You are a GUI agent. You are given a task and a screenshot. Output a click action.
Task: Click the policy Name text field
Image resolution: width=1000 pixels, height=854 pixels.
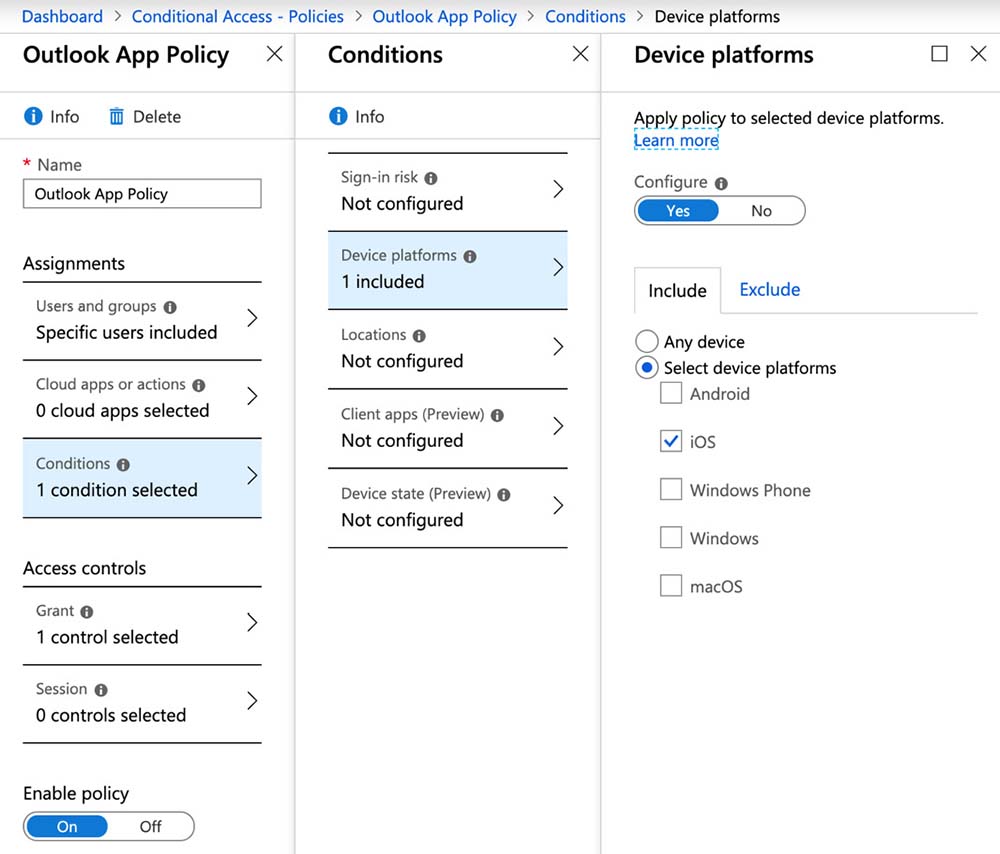142,194
